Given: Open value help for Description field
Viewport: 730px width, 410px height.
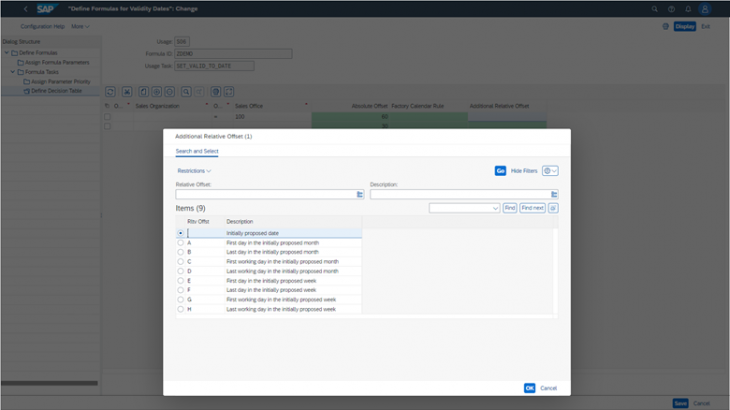Looking at the screenshot, I should 554,195.
